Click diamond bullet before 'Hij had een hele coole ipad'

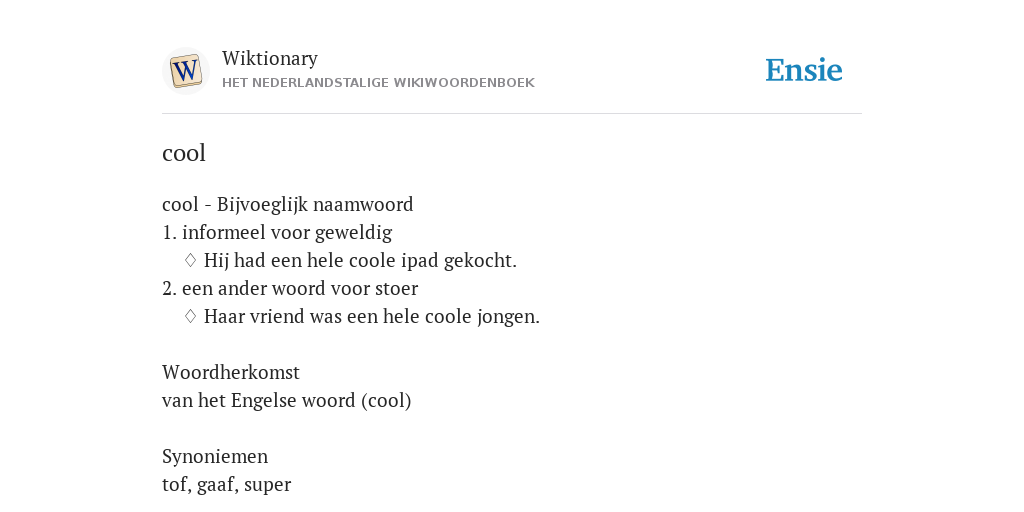click(x=191, y=260)
